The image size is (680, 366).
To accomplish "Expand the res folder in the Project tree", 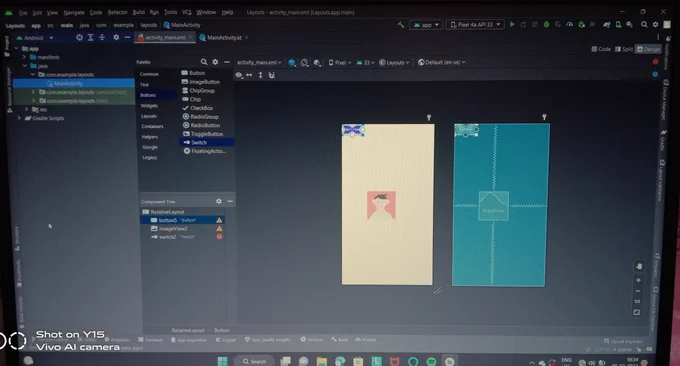I will pyautogui.click(x=26, y=109).
